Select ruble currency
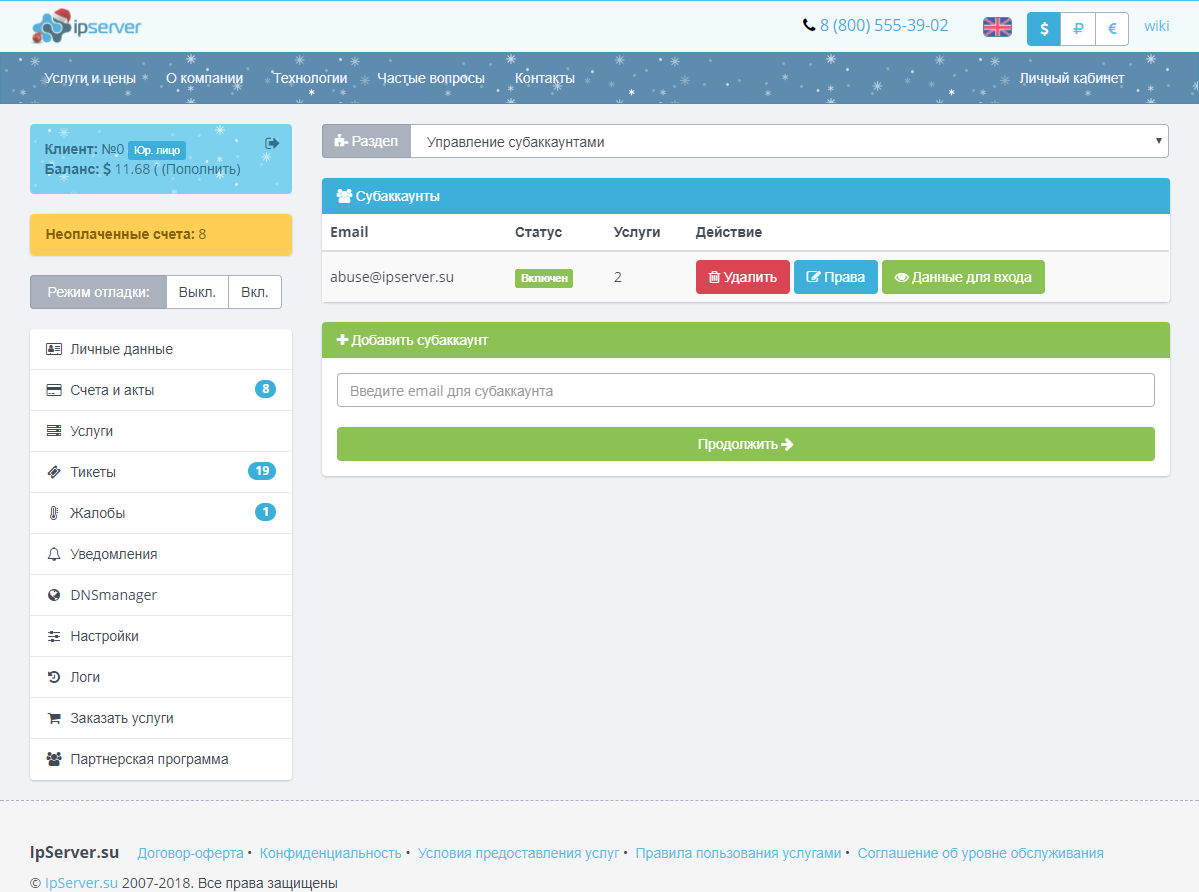Screen dimensions: 1199x892 (1078, 29)
